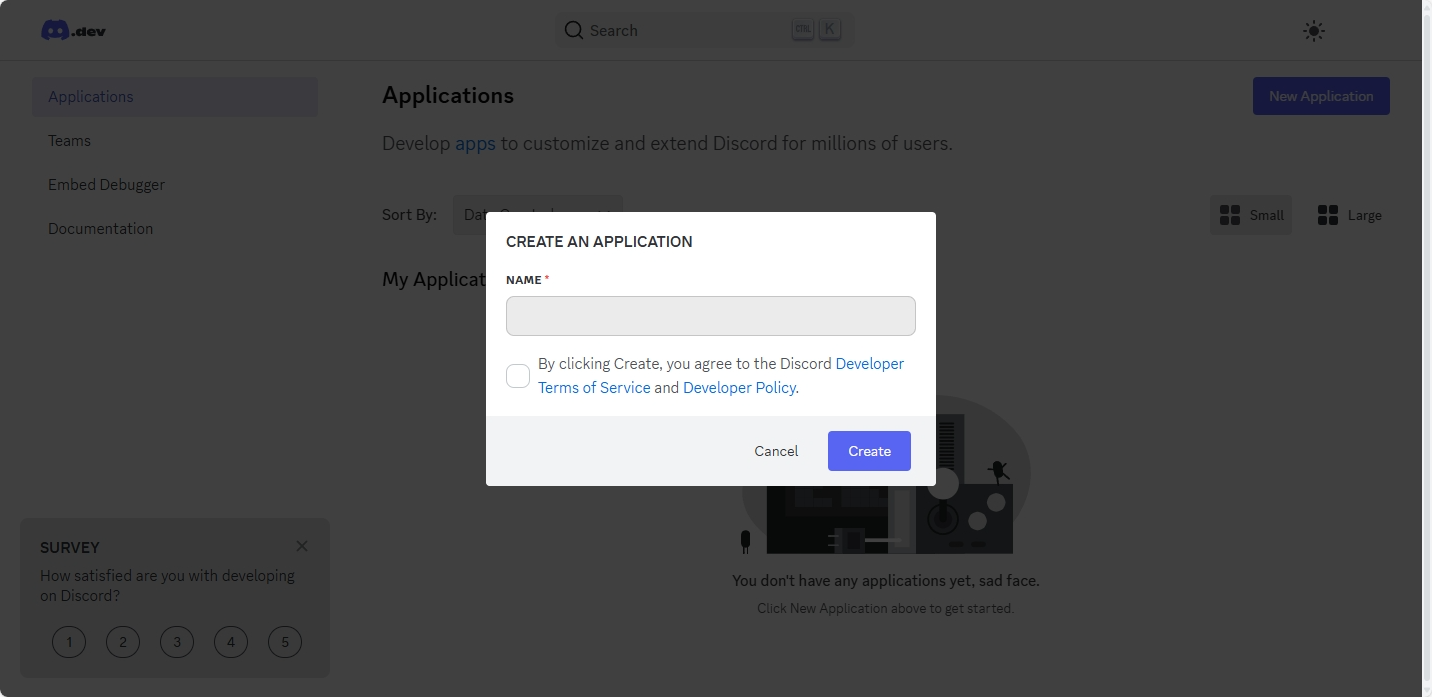Open the Developer Policy link
Screen dimensions: 1432x697
click(x=740, y=388)
